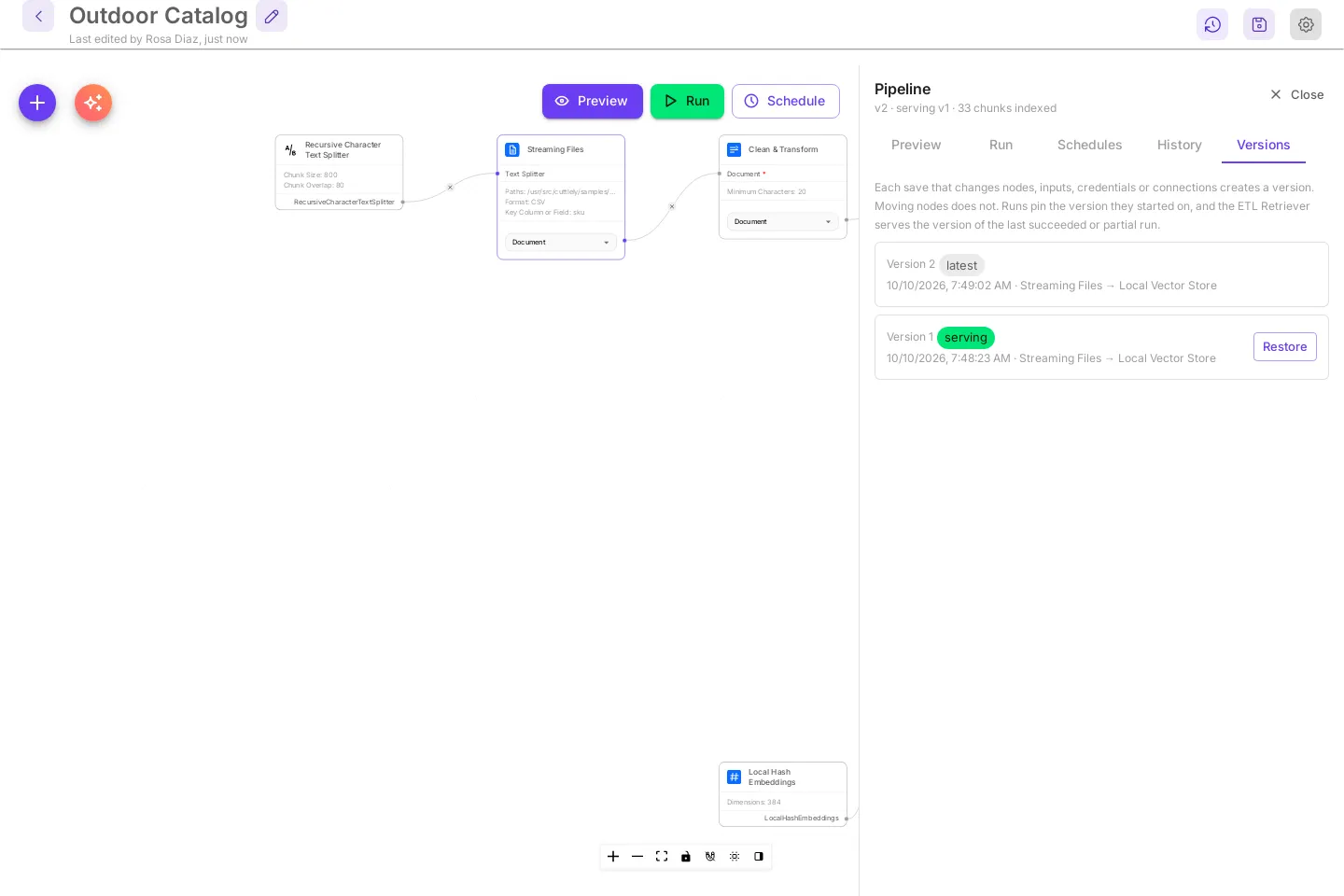Zoom out of the canvas
This screenshot has width=1344, height=896.
pyautogui.click(x=637, y=856)
